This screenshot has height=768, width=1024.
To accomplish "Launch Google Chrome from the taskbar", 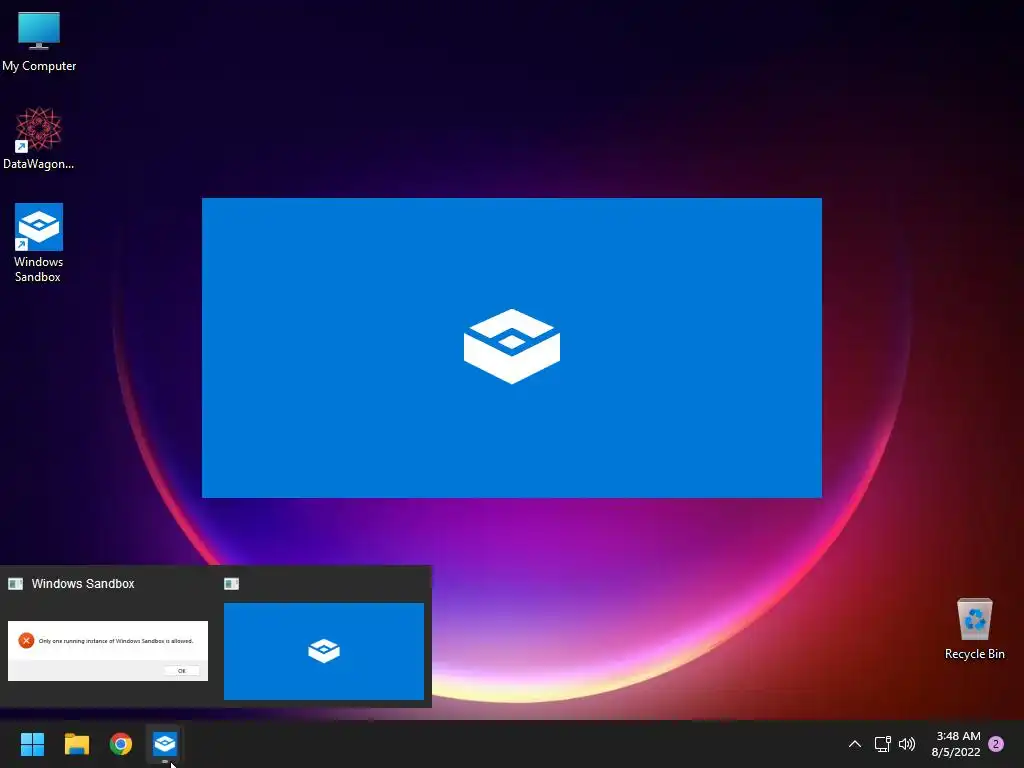I will [121, 744].
